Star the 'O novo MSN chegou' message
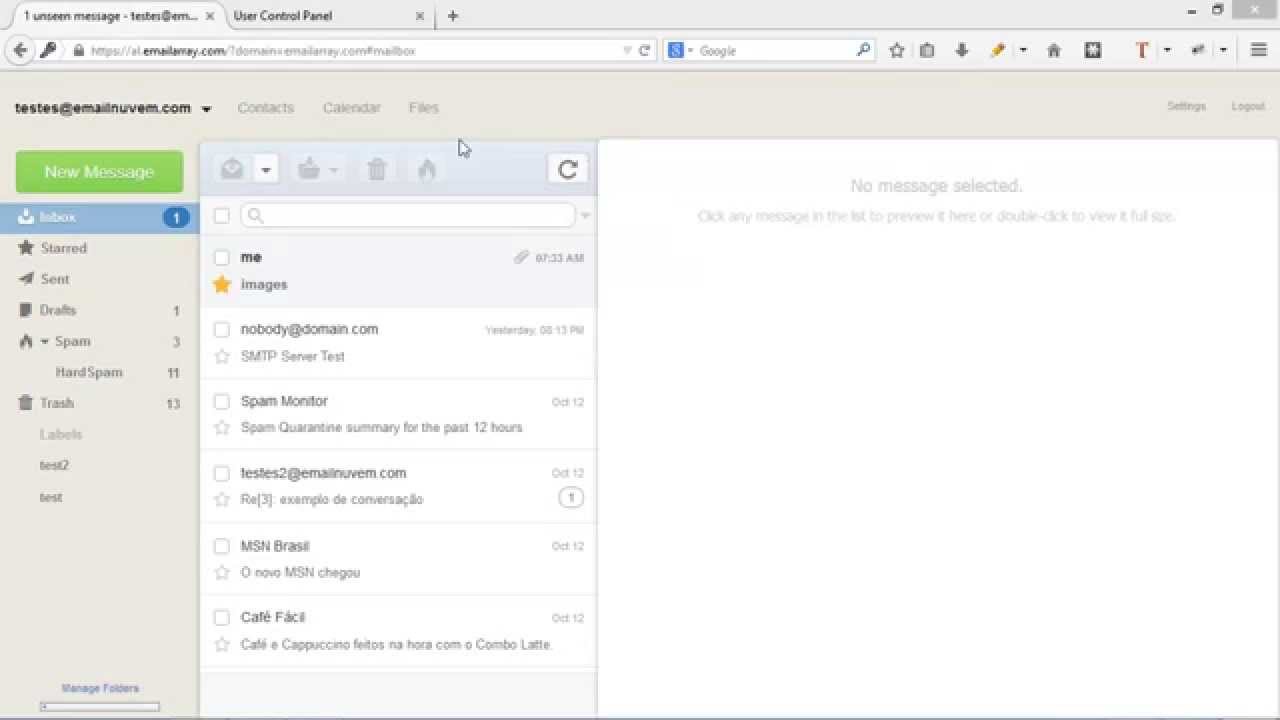 (x=222, y=572)
